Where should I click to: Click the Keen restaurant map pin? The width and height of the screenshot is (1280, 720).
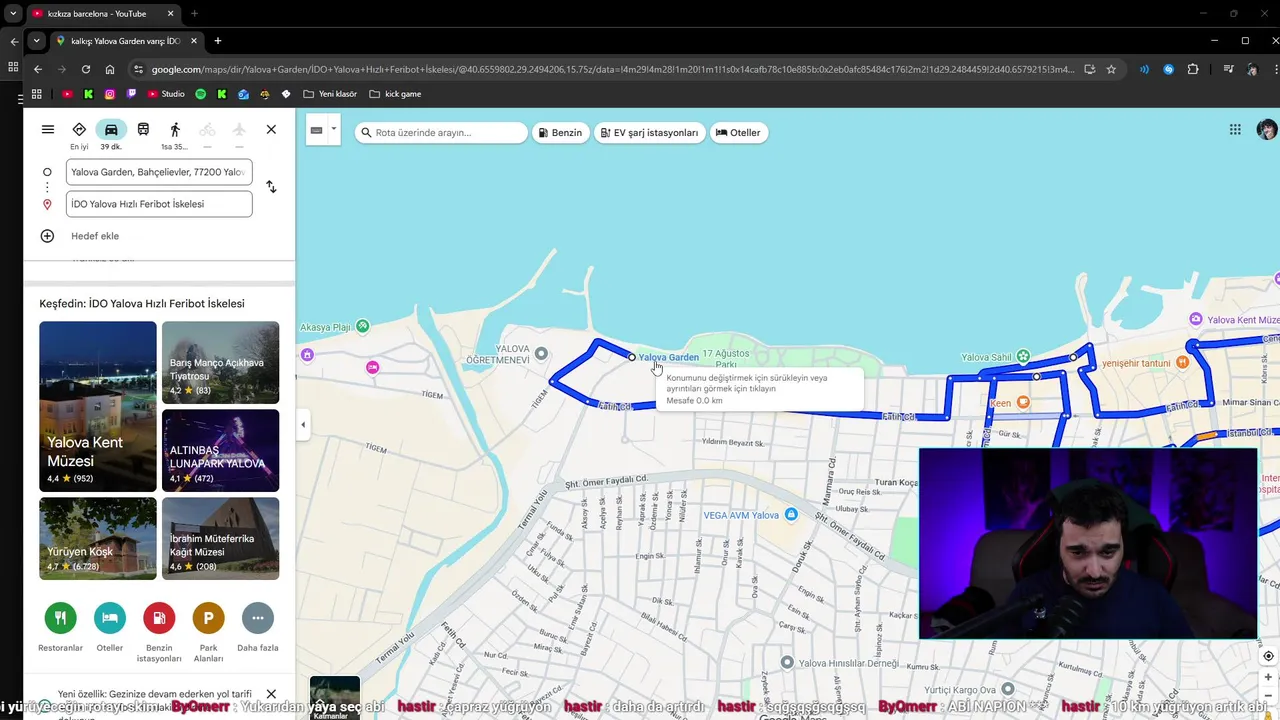click(x=1023, y=402)
